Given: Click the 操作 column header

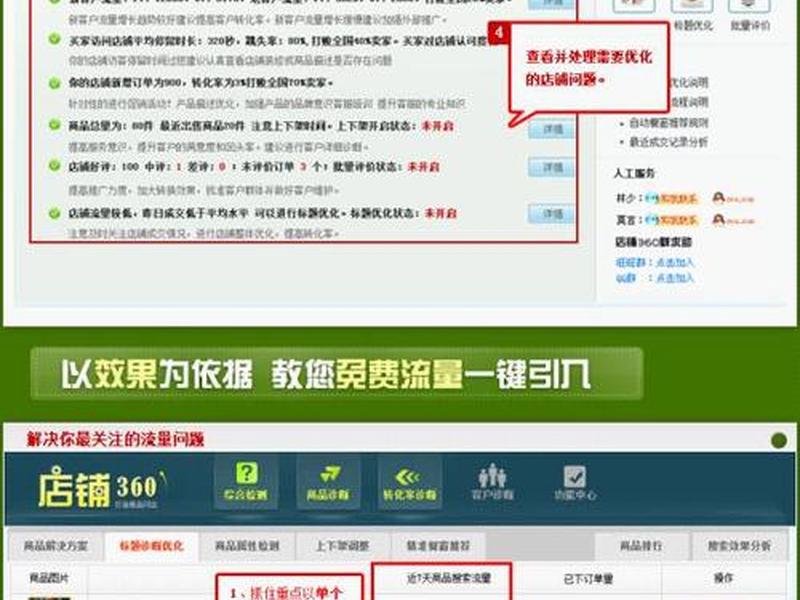Looking at the screenshot, I should [723, 578].
